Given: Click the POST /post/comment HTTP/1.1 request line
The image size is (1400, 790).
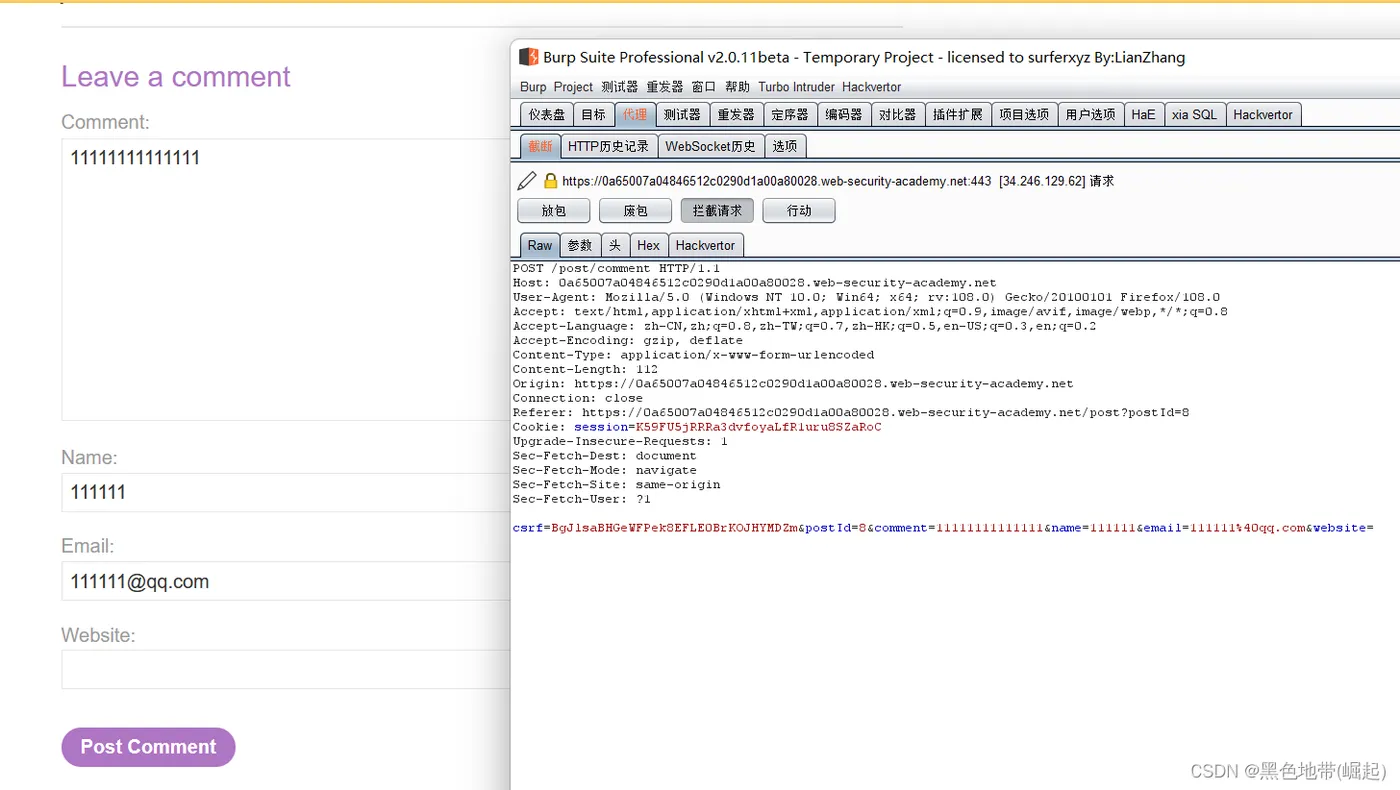Looking at the screenshot, I should tap(616, 268).
